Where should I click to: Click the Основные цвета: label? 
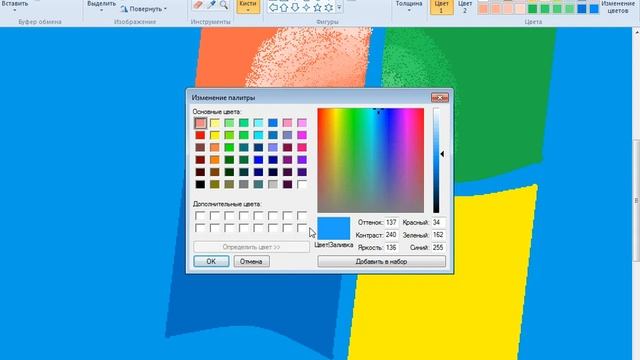217,111
